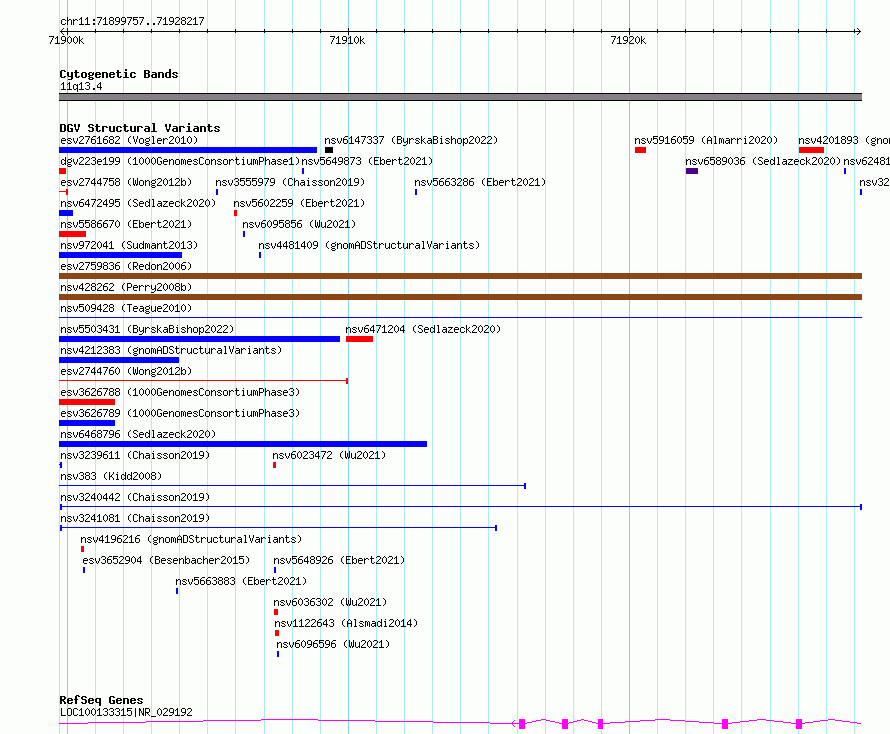890x734 pixels.
Task: Click nsv5663883 (Ebert2021) label
Action: (x=241, y=581)
